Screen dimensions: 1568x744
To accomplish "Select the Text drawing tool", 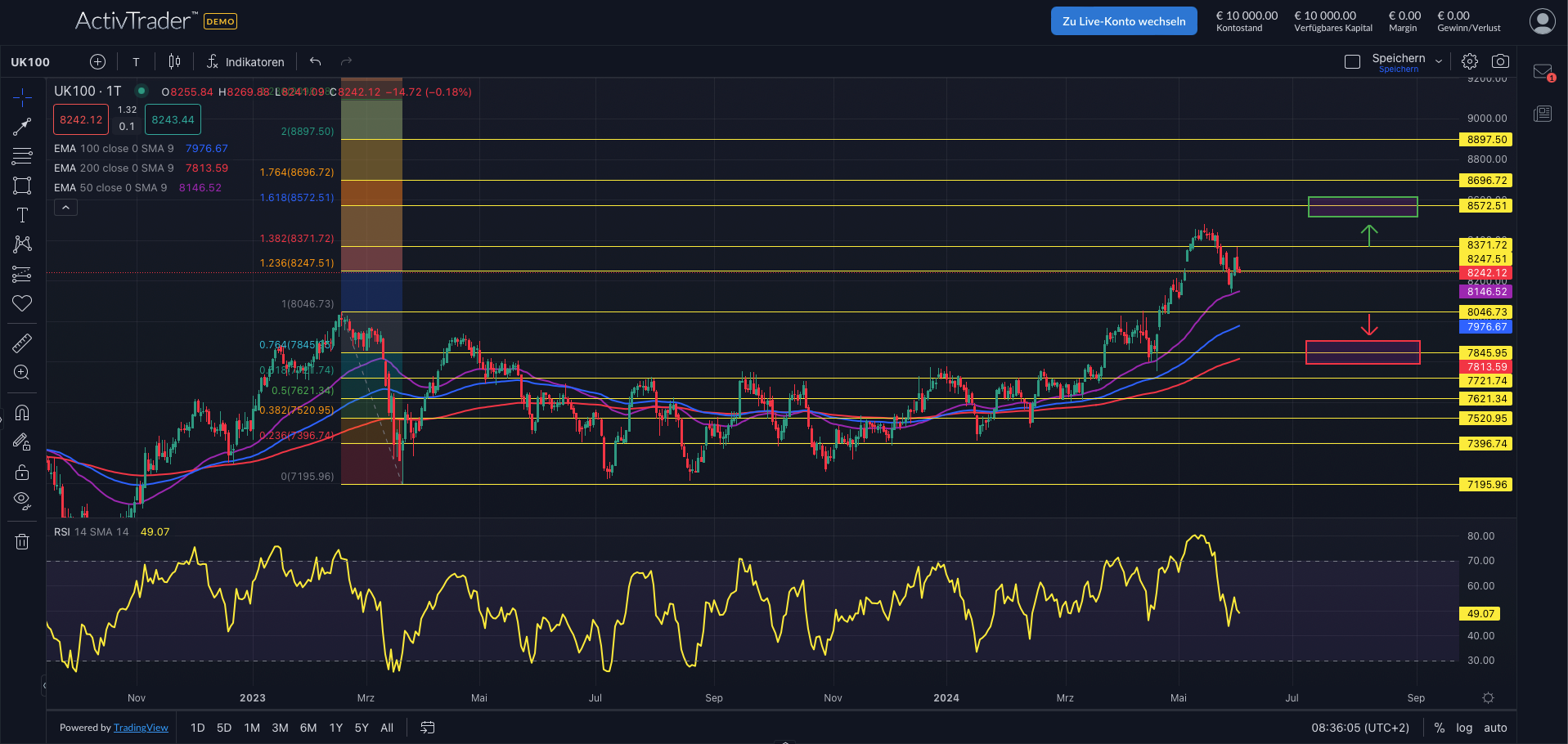I will pyautogui.click(x=22, y=215).
